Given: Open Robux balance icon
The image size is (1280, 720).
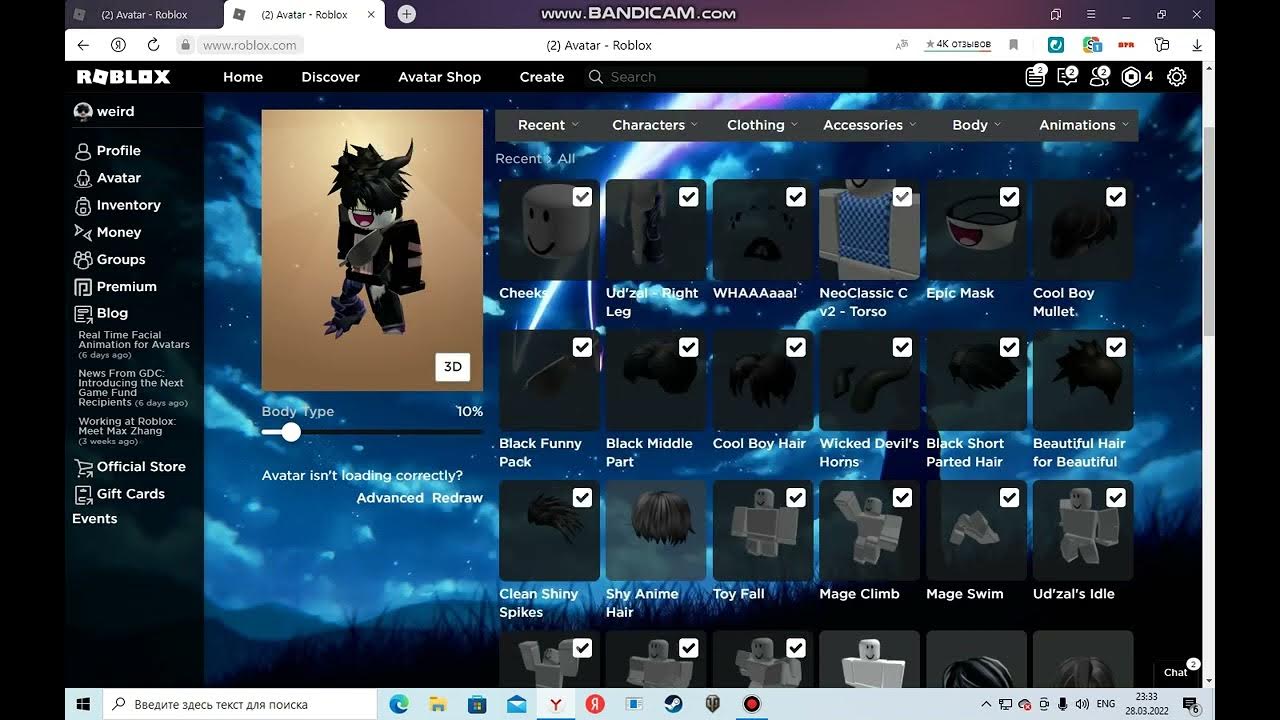Looking at the screenshot, I should coord(1132,77).
